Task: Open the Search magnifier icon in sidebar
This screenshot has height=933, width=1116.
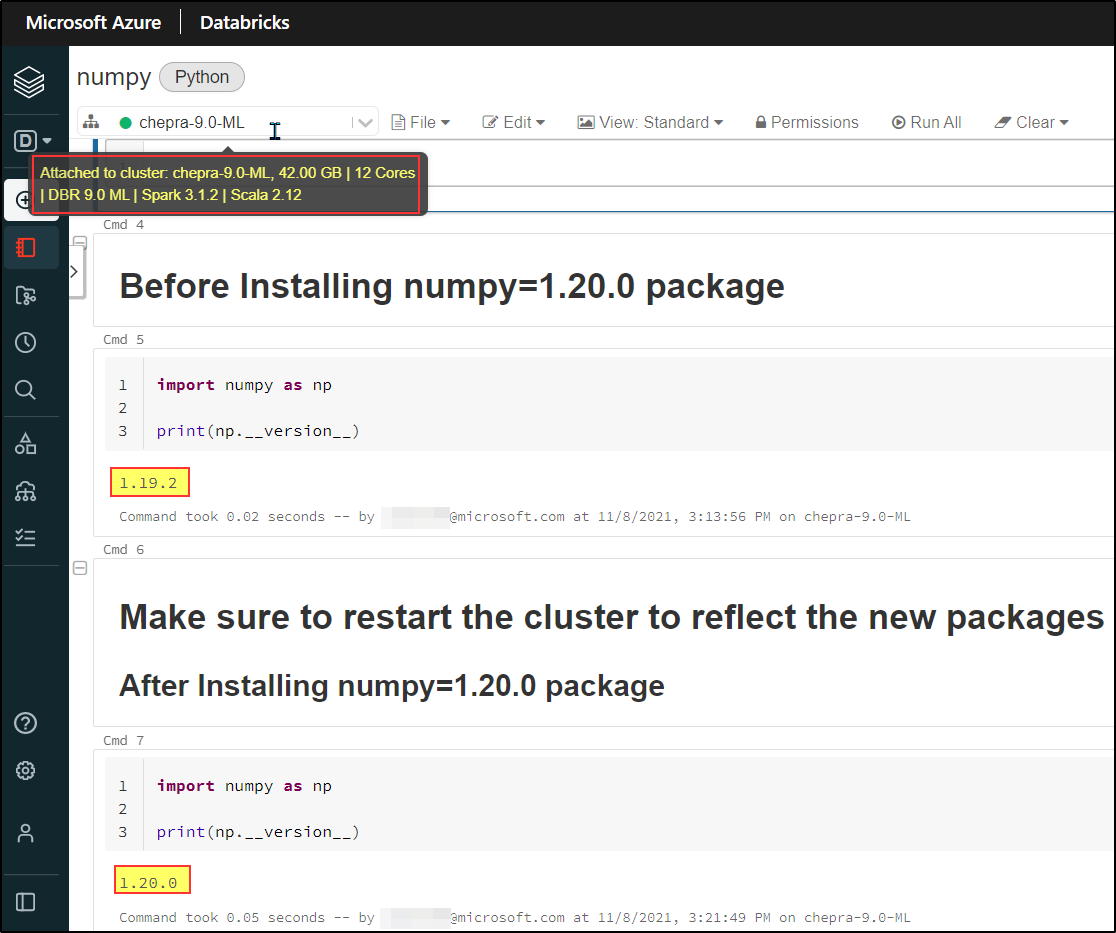Action: tap(26, 389)
